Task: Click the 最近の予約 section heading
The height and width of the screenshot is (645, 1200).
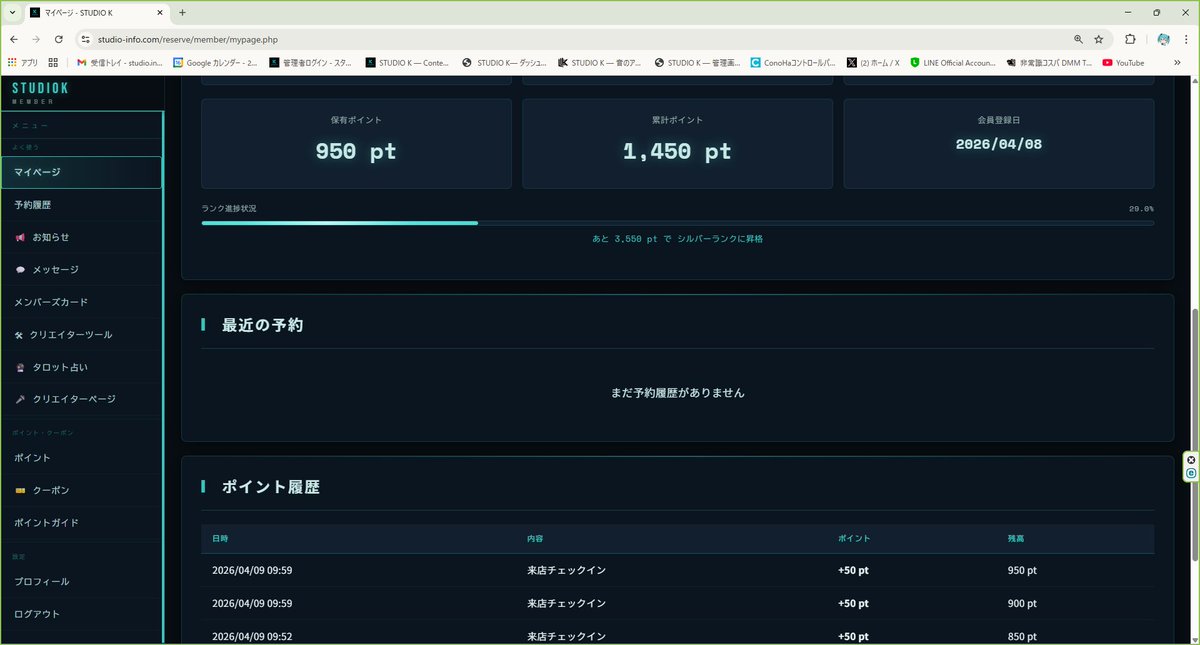Action: point(262,325)
